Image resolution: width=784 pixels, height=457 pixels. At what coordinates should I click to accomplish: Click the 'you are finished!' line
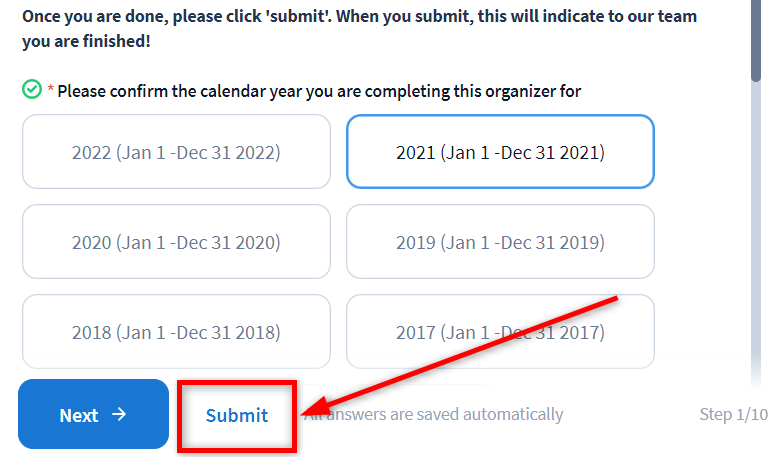[x=86, y=41]
